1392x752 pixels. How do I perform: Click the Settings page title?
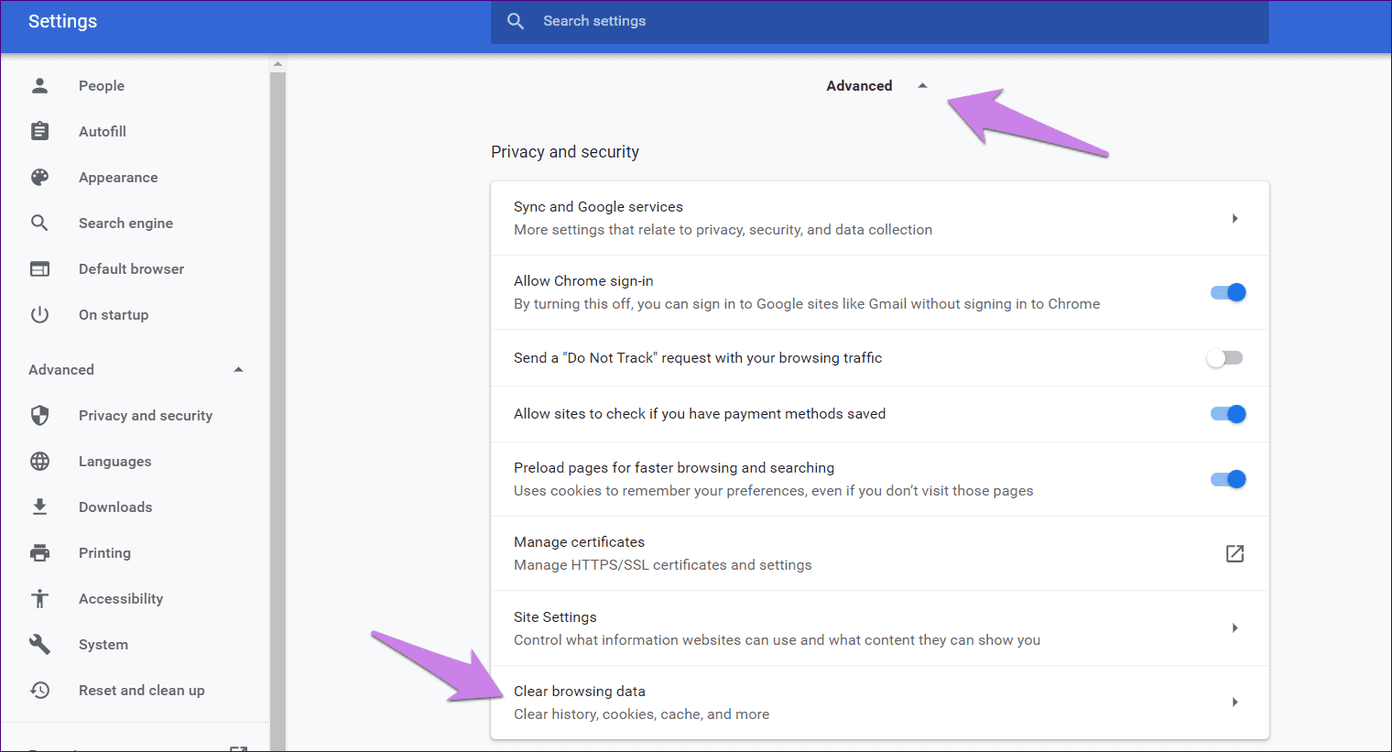tap(63, 21)
